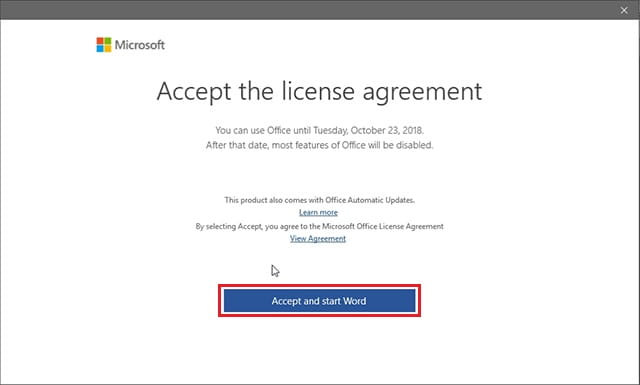Click the word 'Word' on the blue button
This screenshot has width=640, height=385.
pos(354,301)
